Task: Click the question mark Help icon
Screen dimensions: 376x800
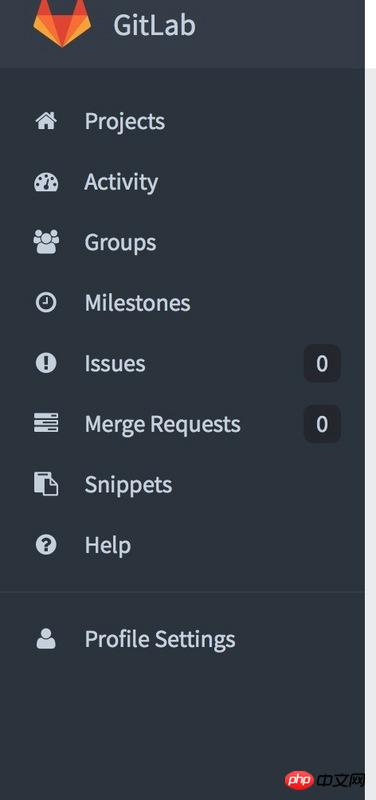Action: tap(46, 545)
